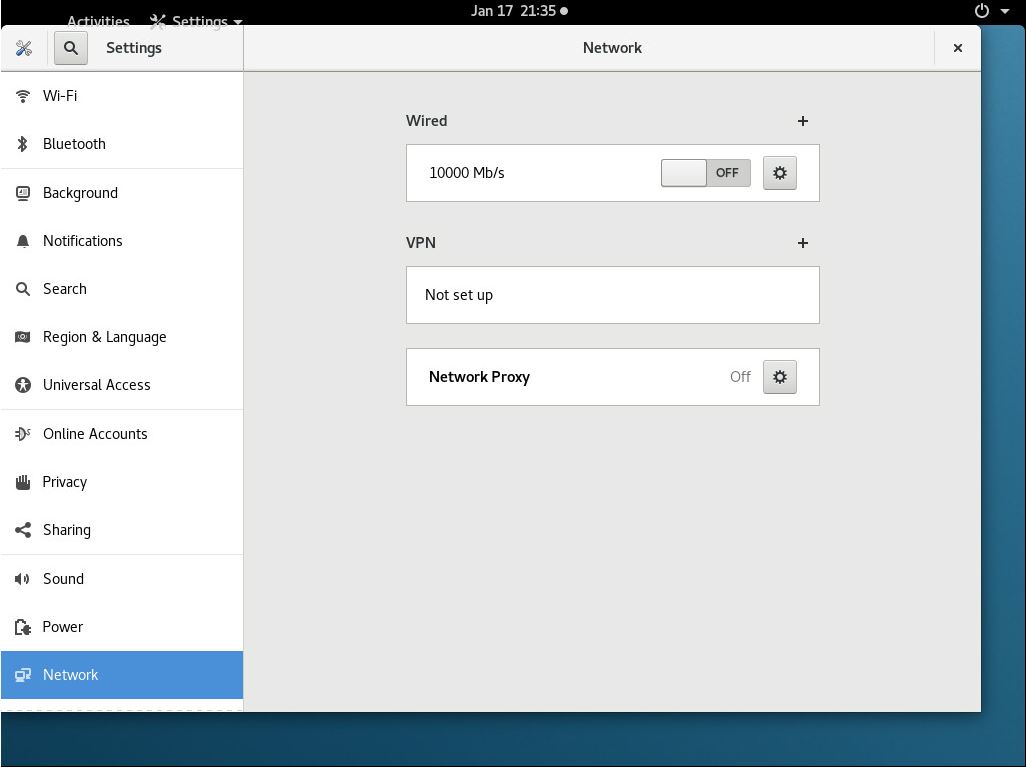The height and width of the screenshot is (767, 1026).
Task: Click the Network Proxy 'Off' status text
Action: click(x=740, y=377)
